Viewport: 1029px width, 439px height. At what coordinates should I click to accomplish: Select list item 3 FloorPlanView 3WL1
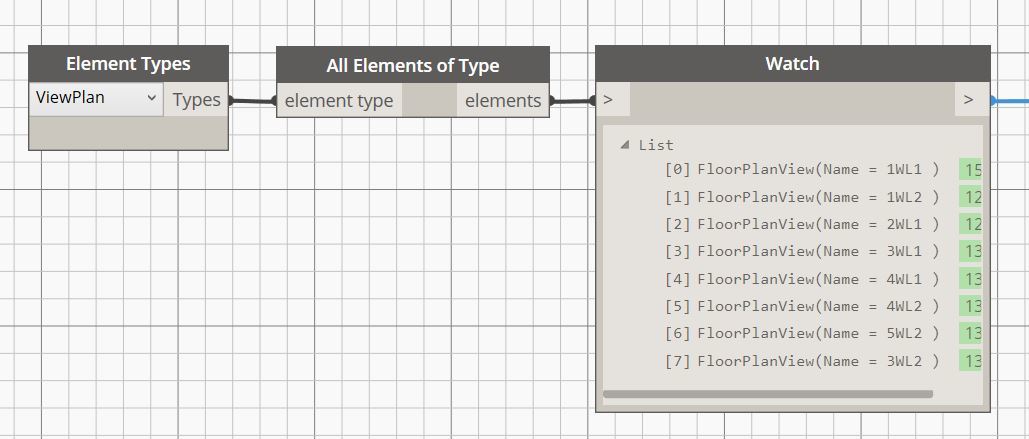tap(804, 251)
